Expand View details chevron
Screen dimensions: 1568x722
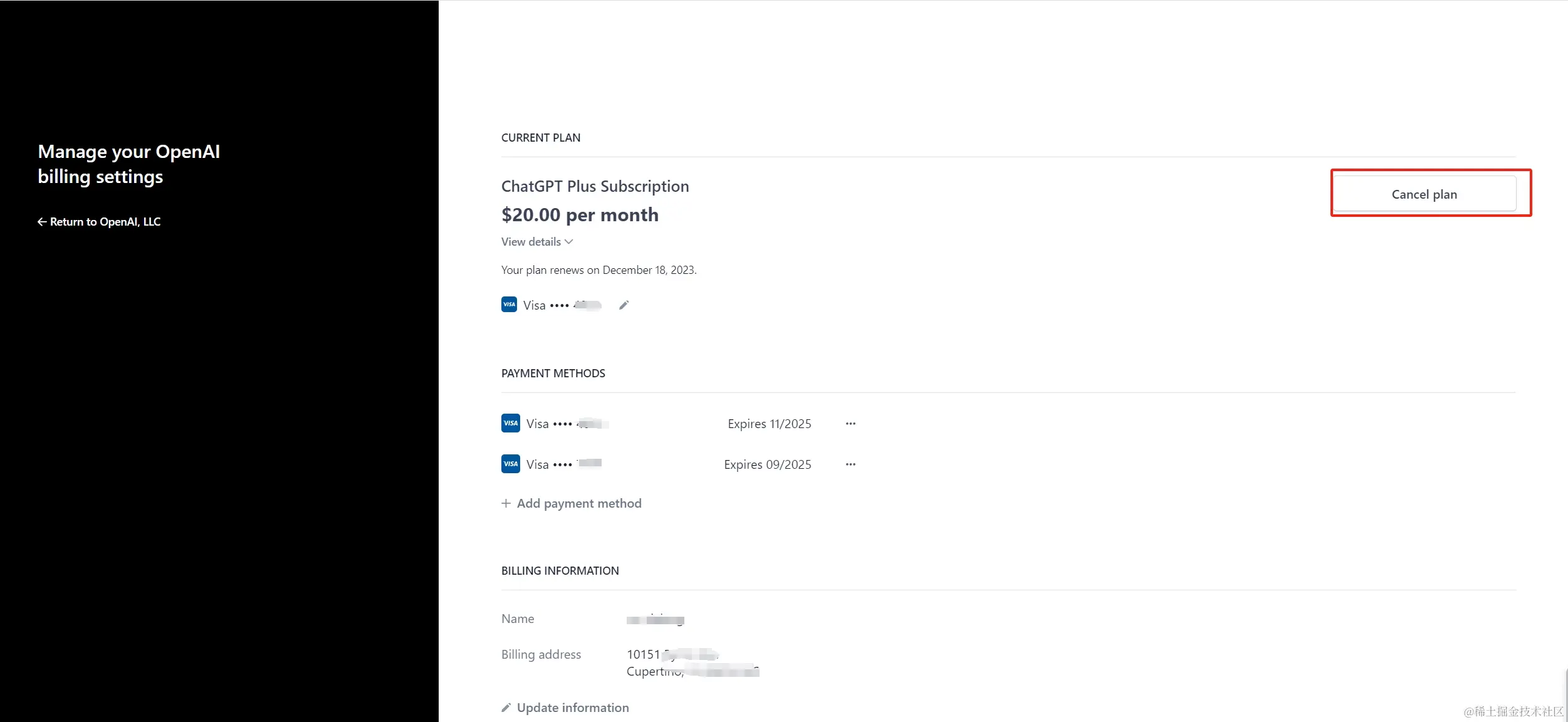569,242
